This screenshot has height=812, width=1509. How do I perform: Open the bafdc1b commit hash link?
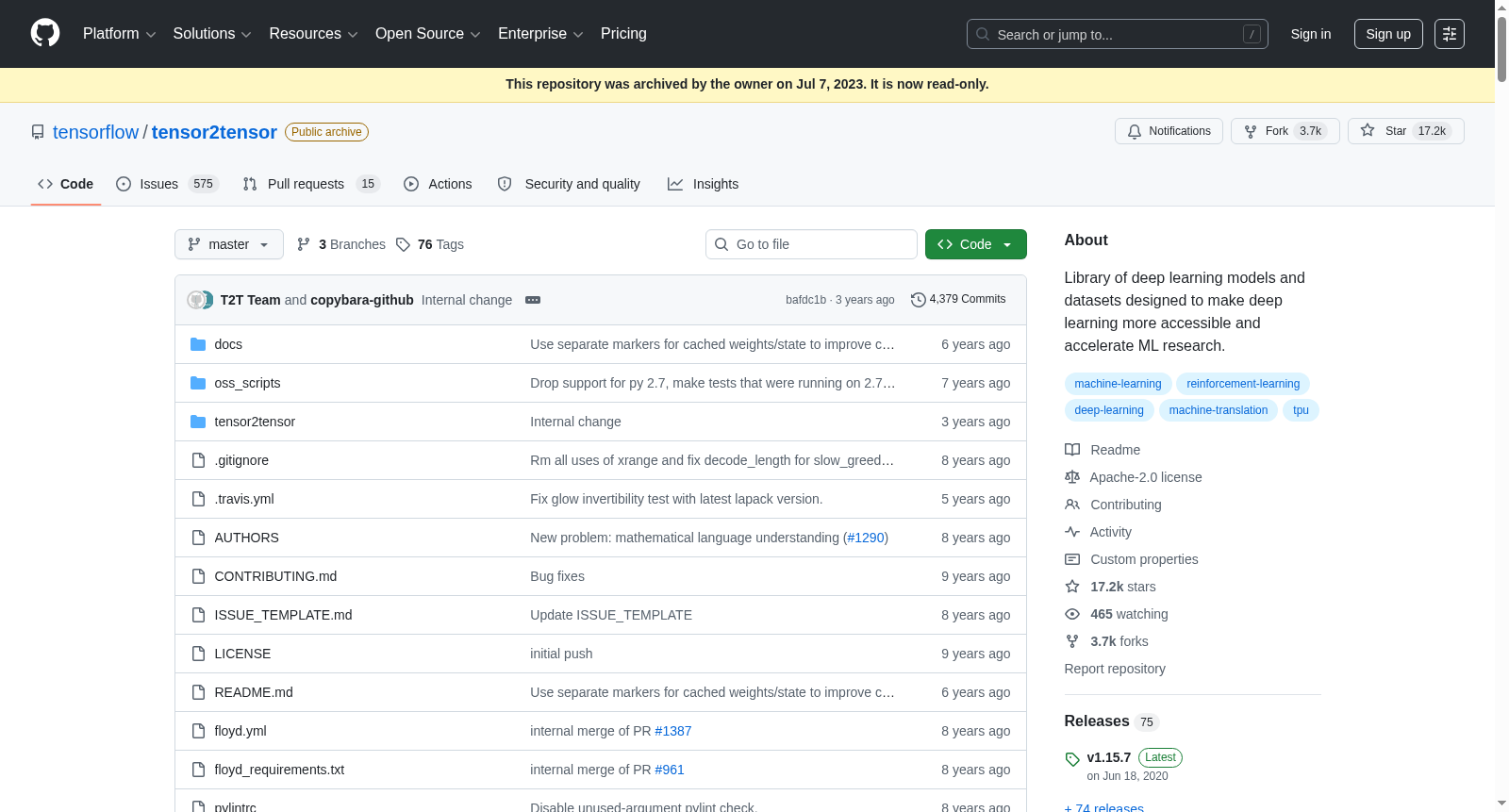(805, 300)
